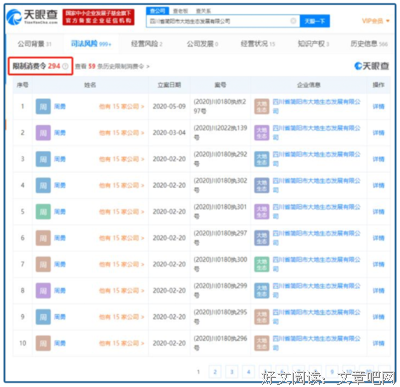Click the 大地生态 company logo in row 1
The image size is (400, 387).
pos(262,106)
